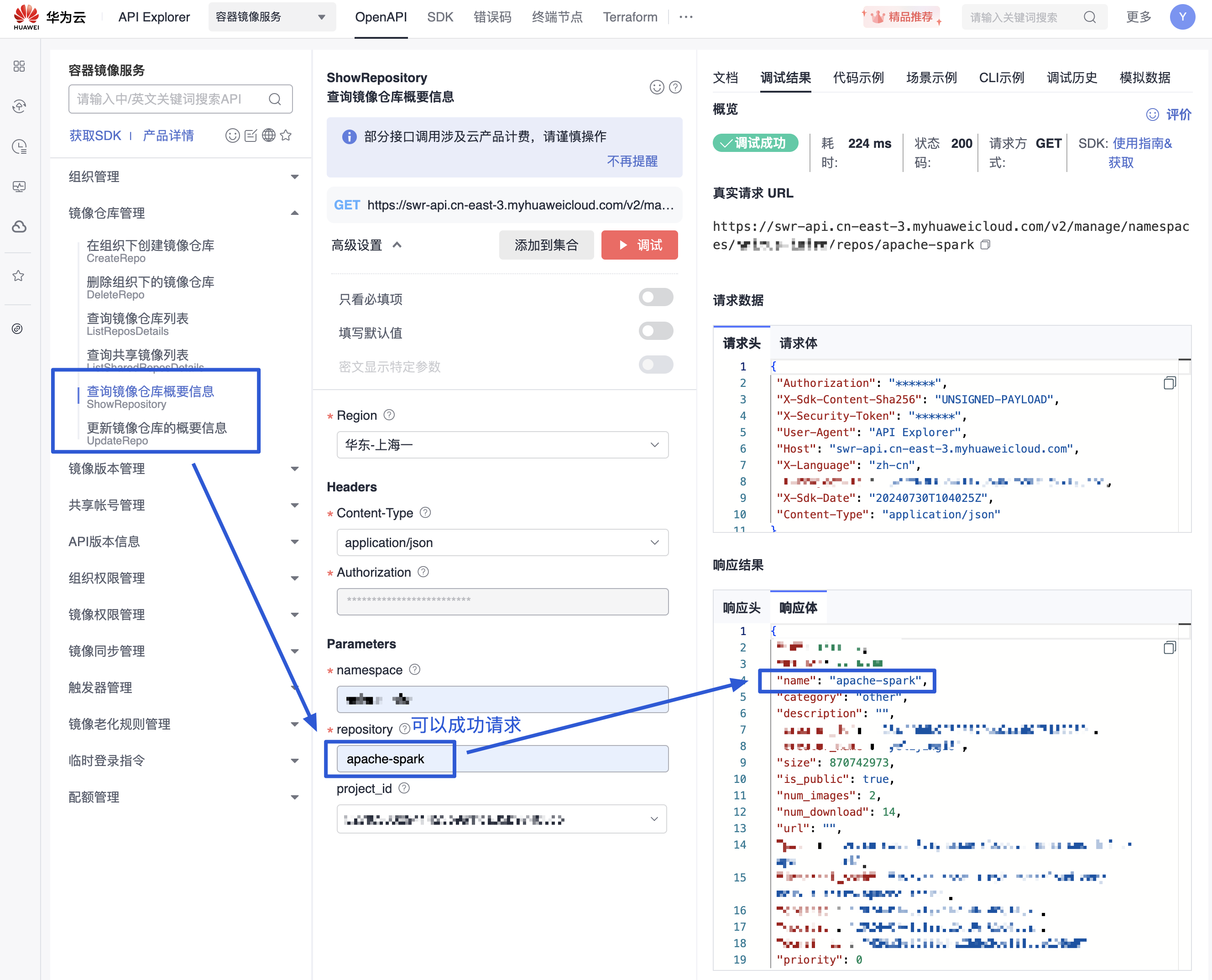Switch to 响应头 tab

741,608
